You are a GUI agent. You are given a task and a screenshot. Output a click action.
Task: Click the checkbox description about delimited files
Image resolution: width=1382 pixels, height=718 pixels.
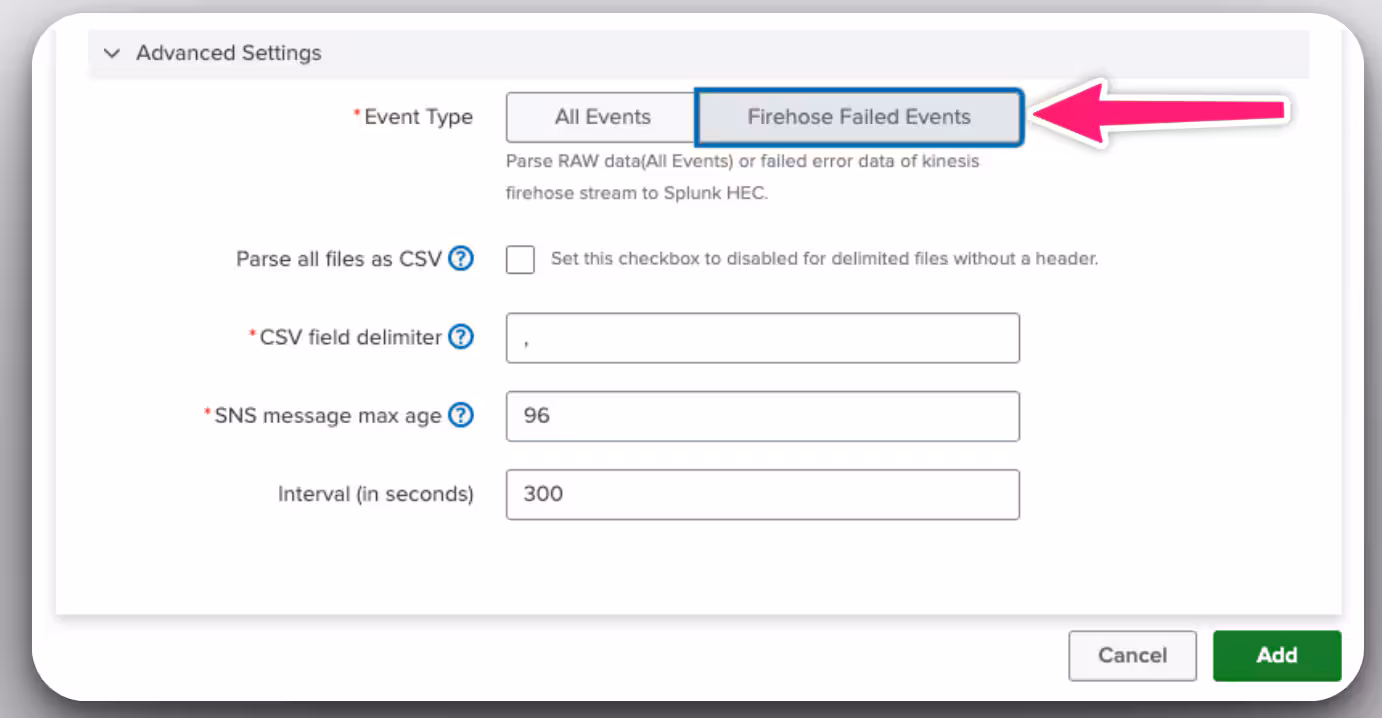tap(824, 259)
